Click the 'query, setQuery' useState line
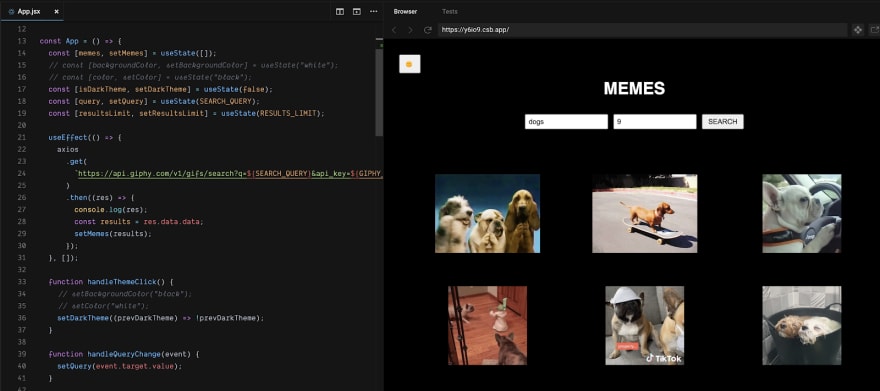The height and width of the screenshot is (391, 880). click(154, 102)
